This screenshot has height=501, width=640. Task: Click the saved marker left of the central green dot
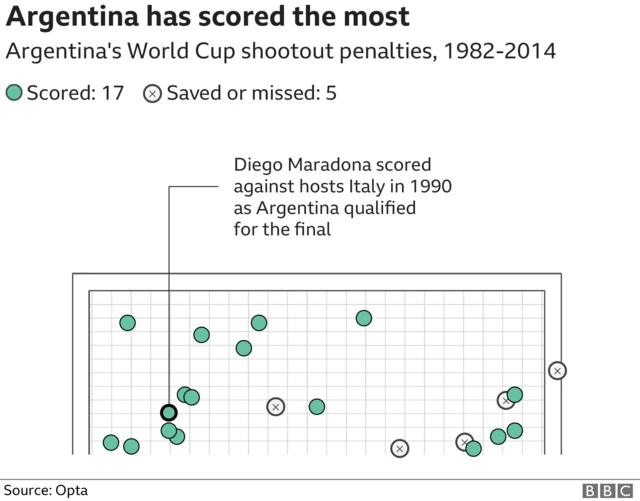[x=275, y=406]
